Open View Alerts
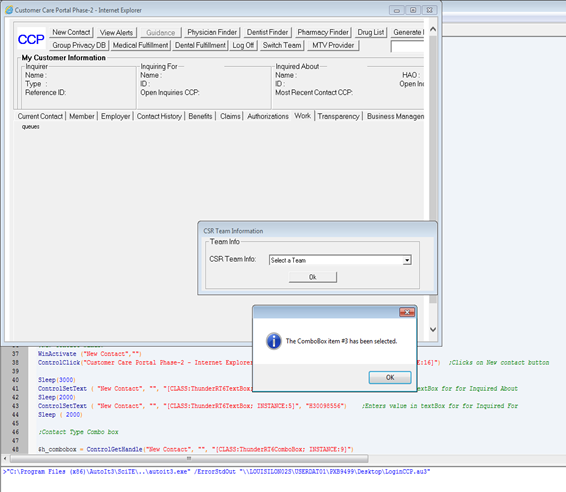566x492 pixels. [x=116, y=32]
